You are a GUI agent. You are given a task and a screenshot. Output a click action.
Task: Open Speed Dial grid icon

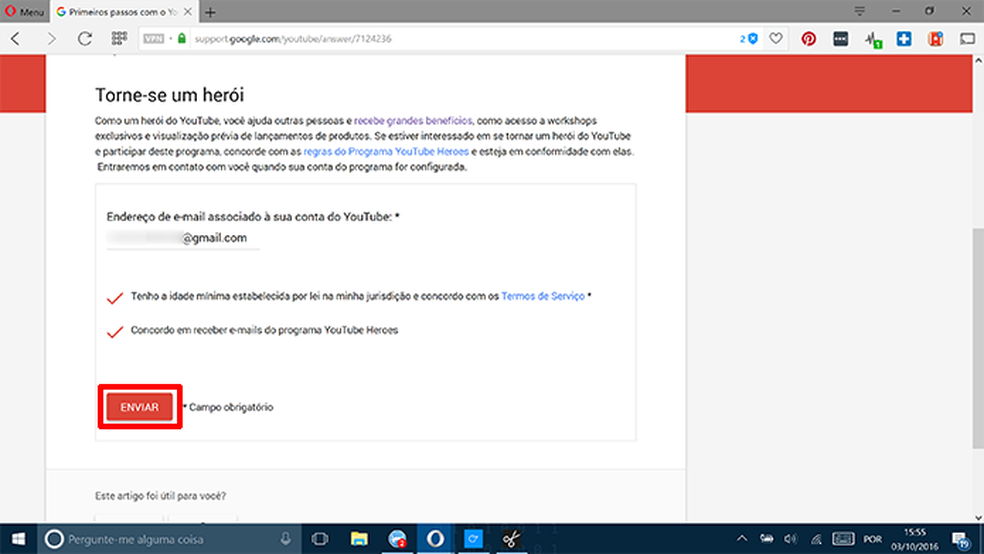click(x=119, y=39)
